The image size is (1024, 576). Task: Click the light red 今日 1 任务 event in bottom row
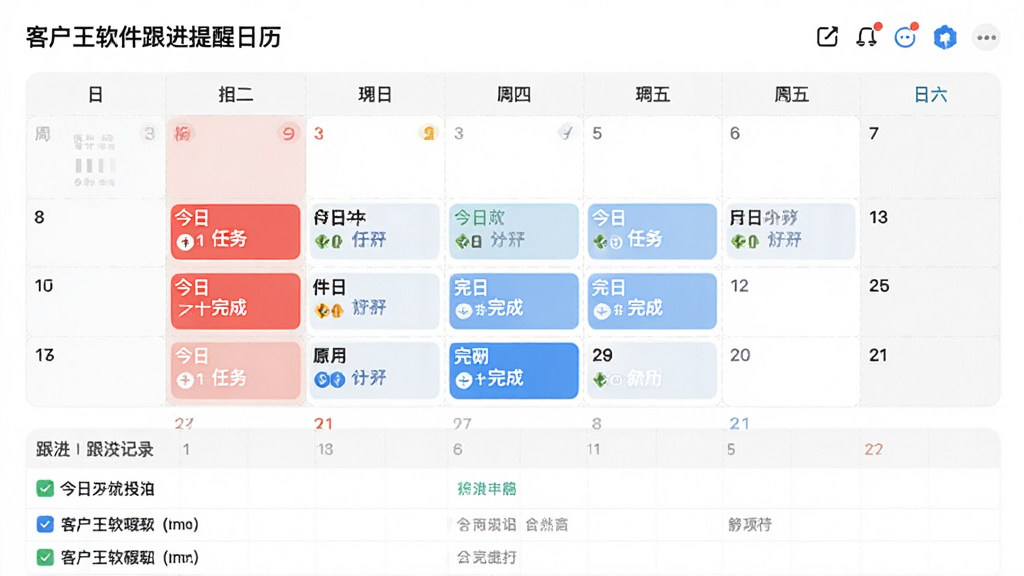click(x=236, y=370)
